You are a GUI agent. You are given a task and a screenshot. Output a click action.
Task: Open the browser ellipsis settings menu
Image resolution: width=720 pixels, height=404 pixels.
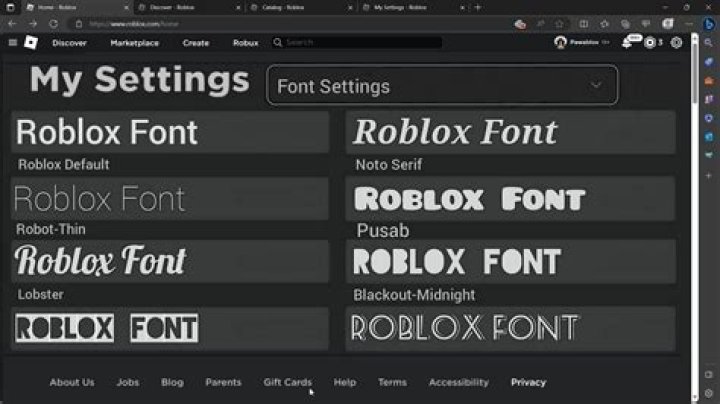689,24
